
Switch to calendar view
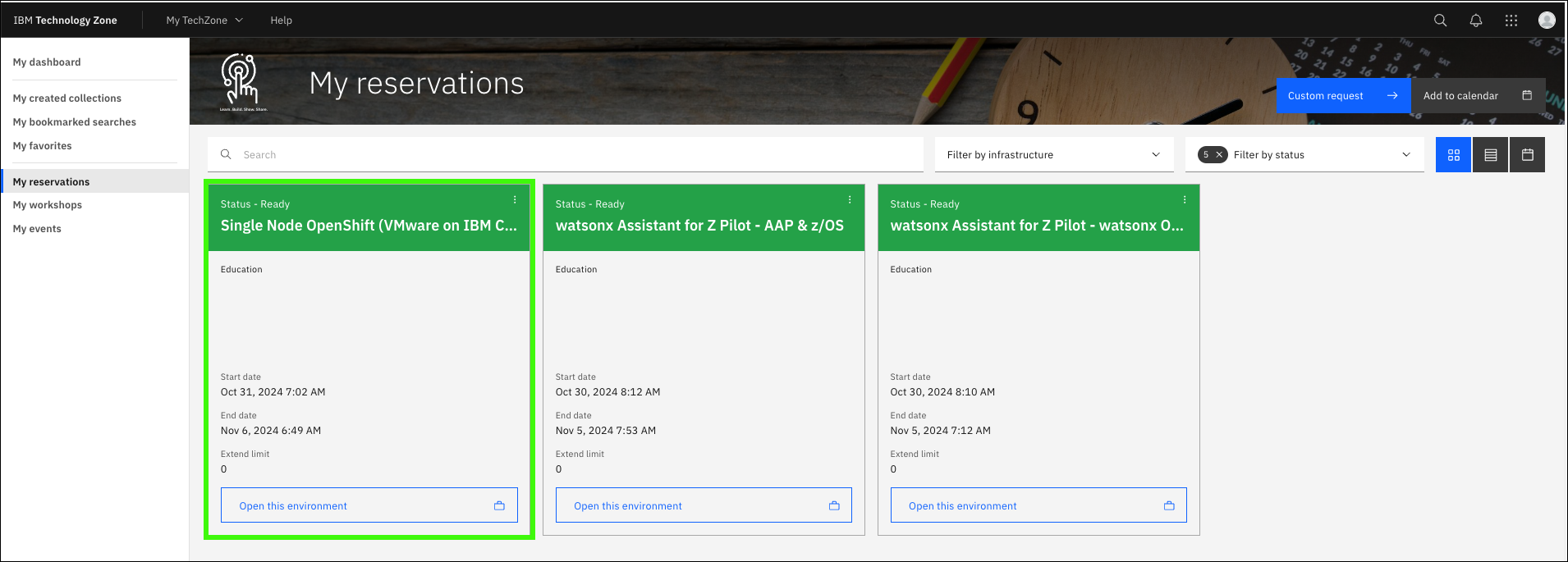coord(1527,155)
